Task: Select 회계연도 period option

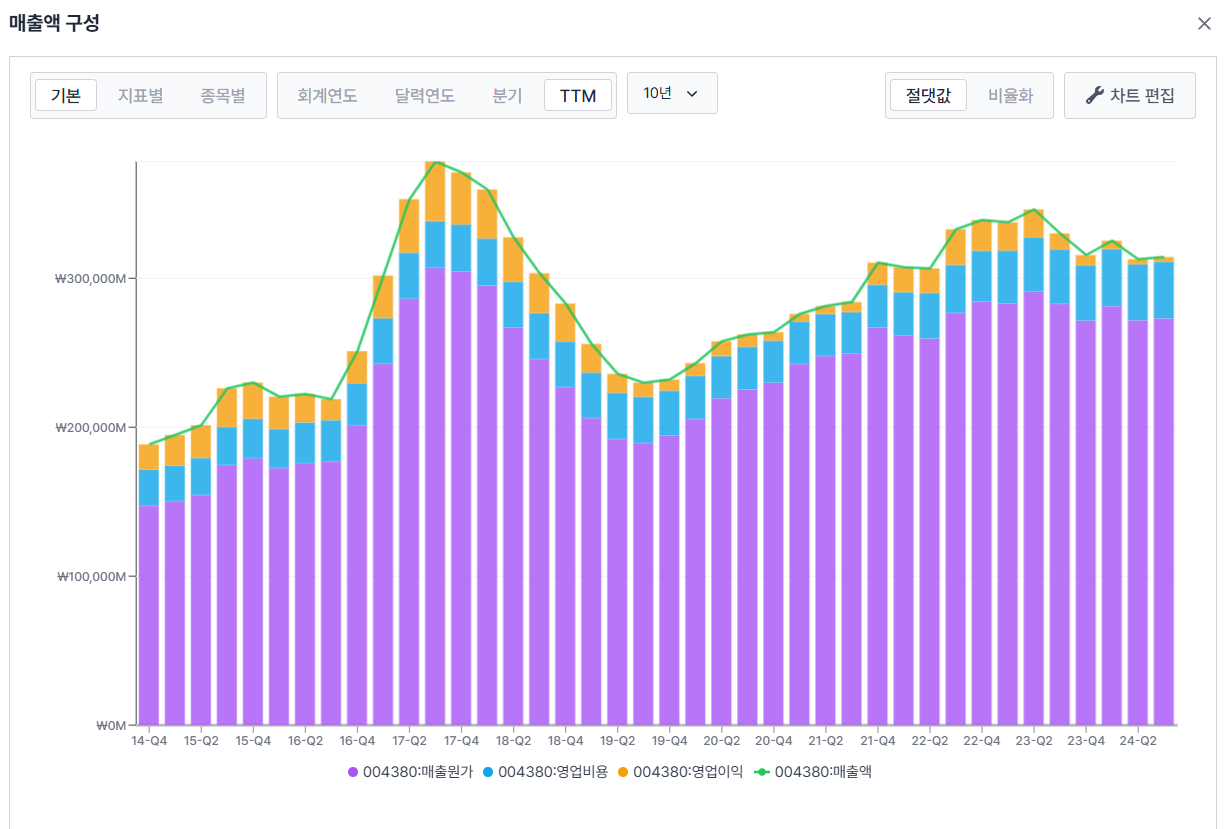Action: point(327,96)
